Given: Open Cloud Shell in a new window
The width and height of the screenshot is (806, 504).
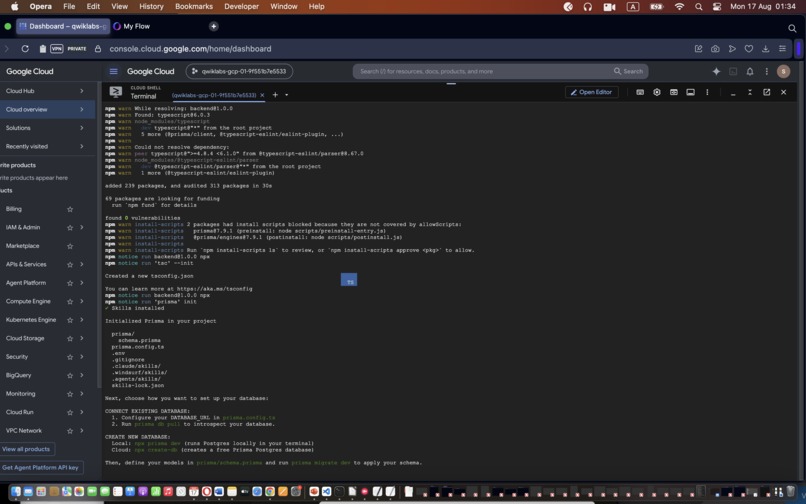Looking at the screenshot, I should [x=766, y=92].
